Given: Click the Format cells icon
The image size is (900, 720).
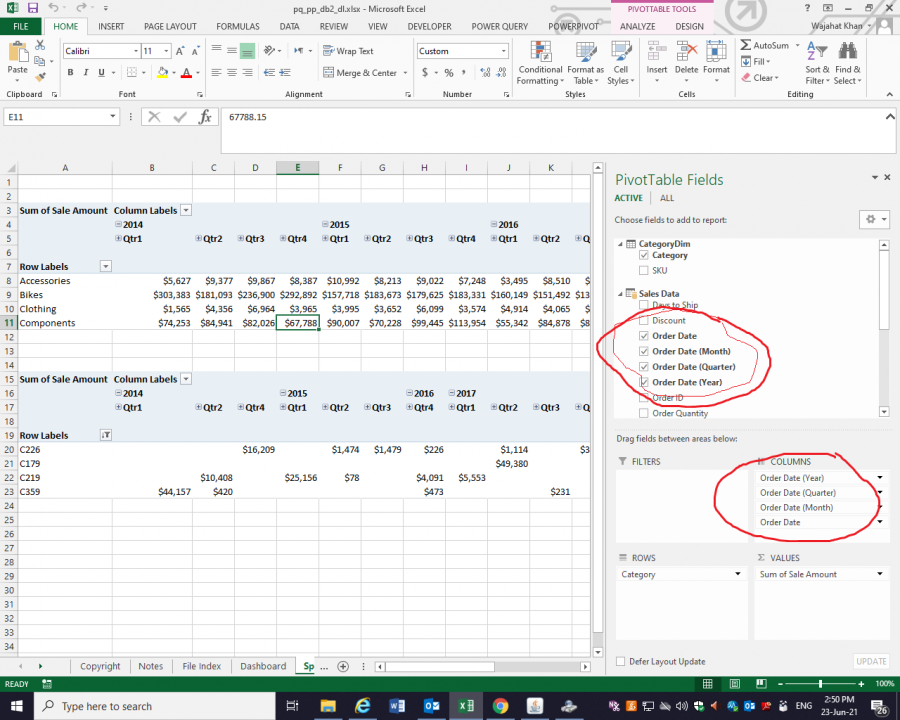Looking at the screenshot, I should tap(716, 52).
